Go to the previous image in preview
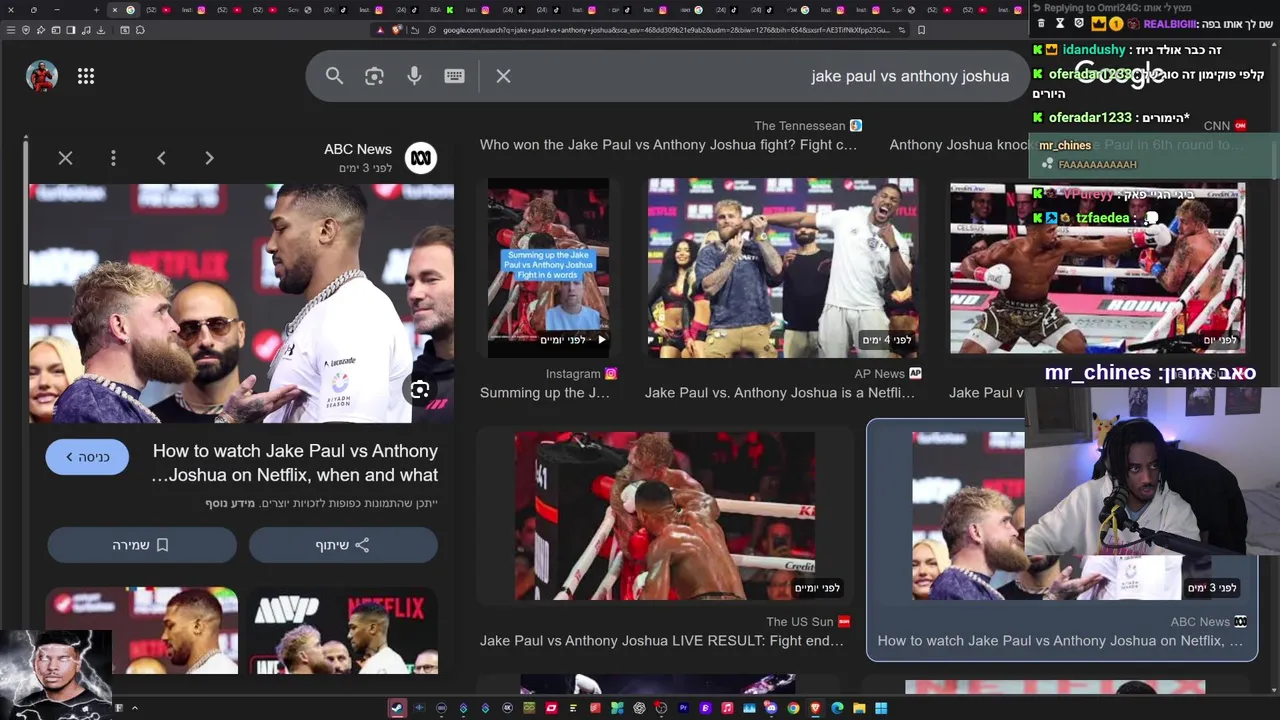Image resolution: width=1280 pixels, height=720 pixels. [161, 158]
